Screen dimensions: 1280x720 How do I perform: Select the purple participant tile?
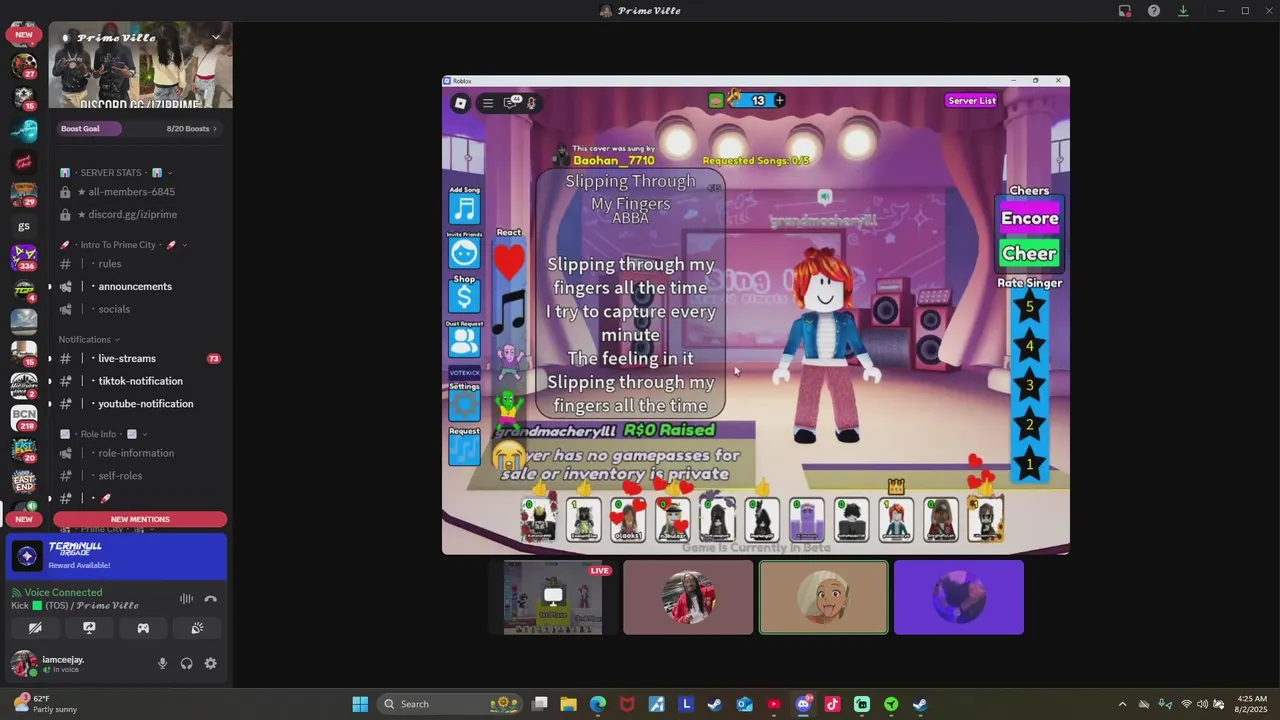click(959, 597)
